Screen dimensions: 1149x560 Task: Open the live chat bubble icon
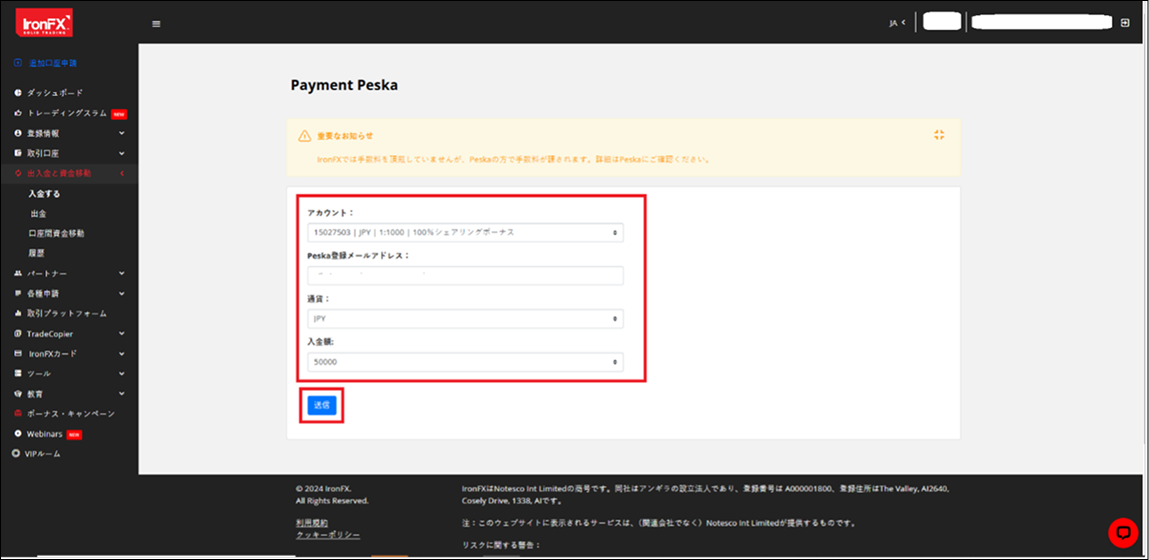(x=1123, y=532)
